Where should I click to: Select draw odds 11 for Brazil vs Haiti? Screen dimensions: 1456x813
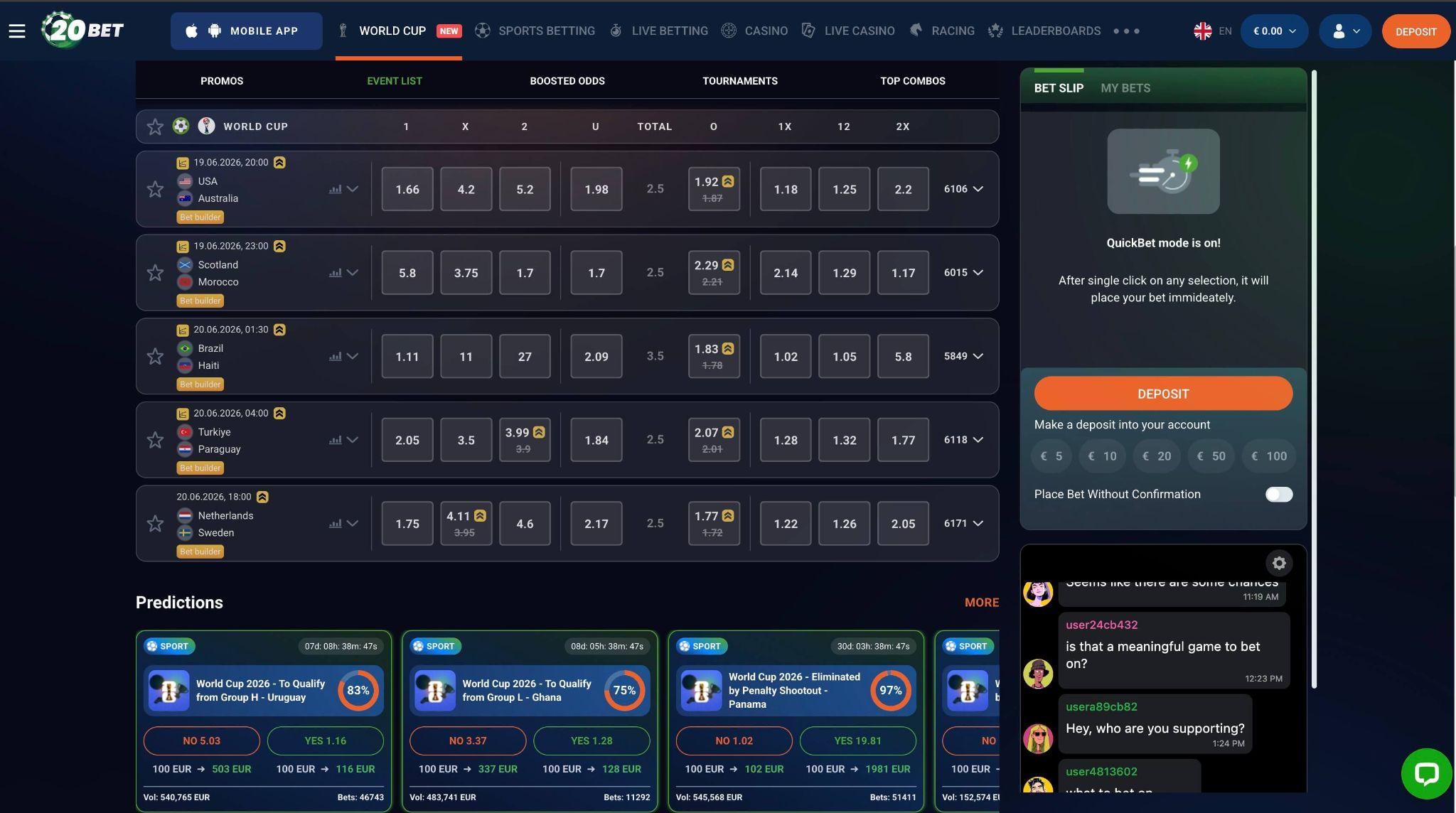(466, 356)
